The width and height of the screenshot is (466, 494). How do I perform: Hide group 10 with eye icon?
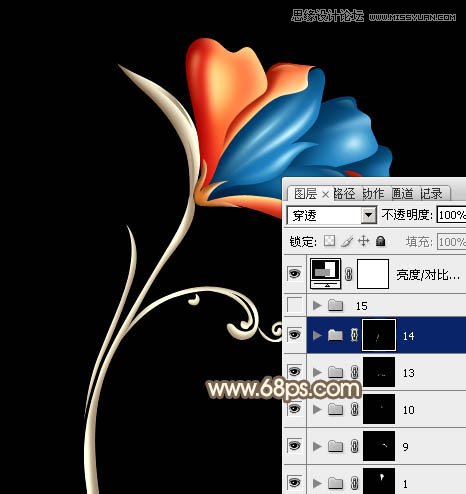294,409
